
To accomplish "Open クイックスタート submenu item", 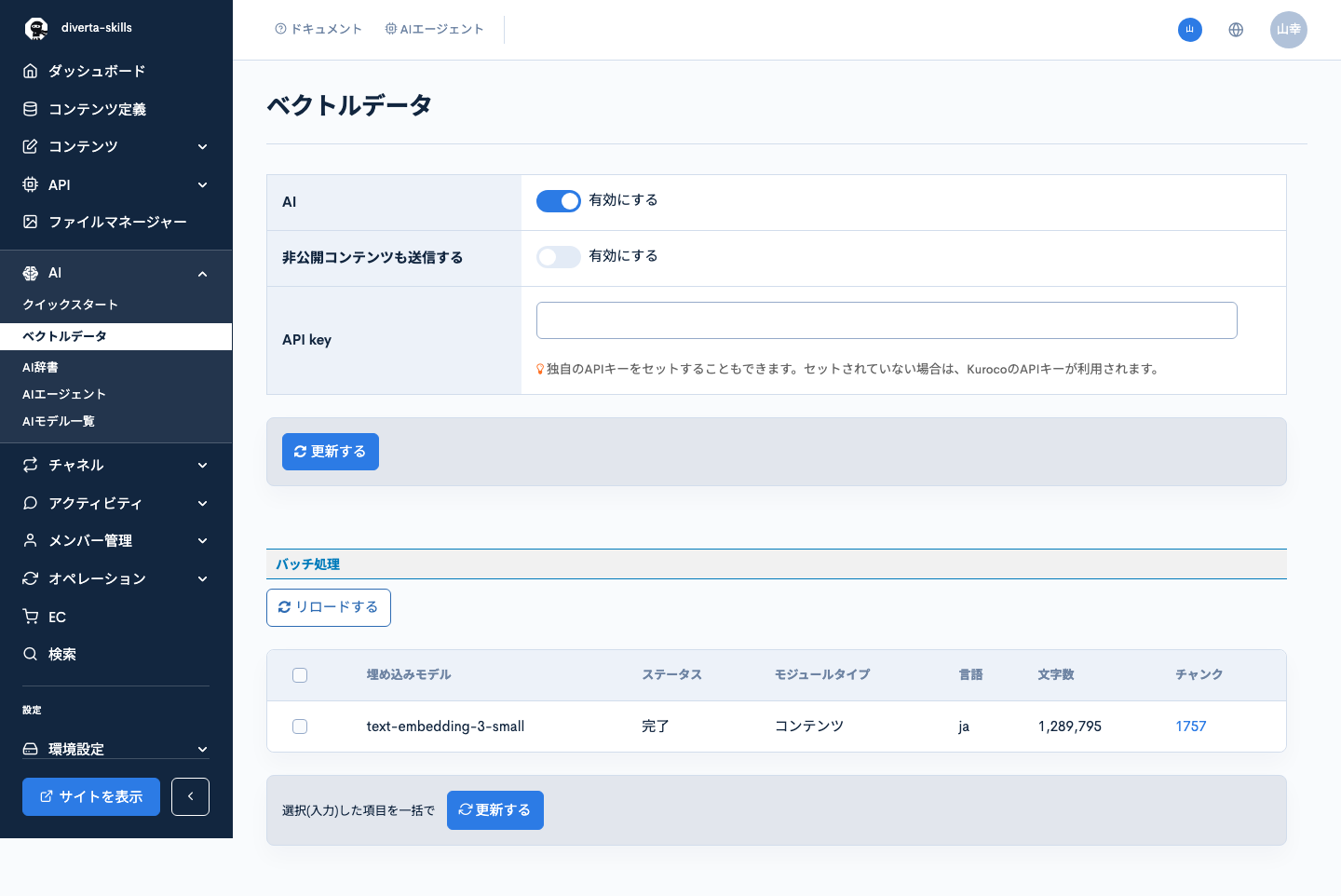I will pos(70,305).
